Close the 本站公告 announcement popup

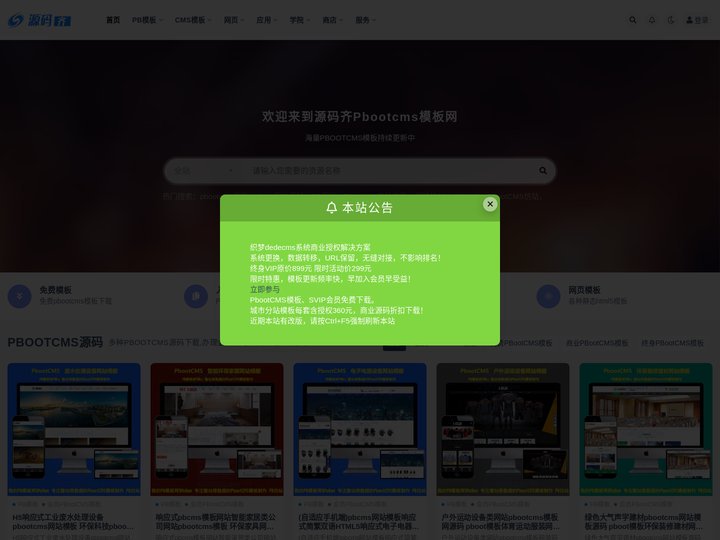point(490,204)
